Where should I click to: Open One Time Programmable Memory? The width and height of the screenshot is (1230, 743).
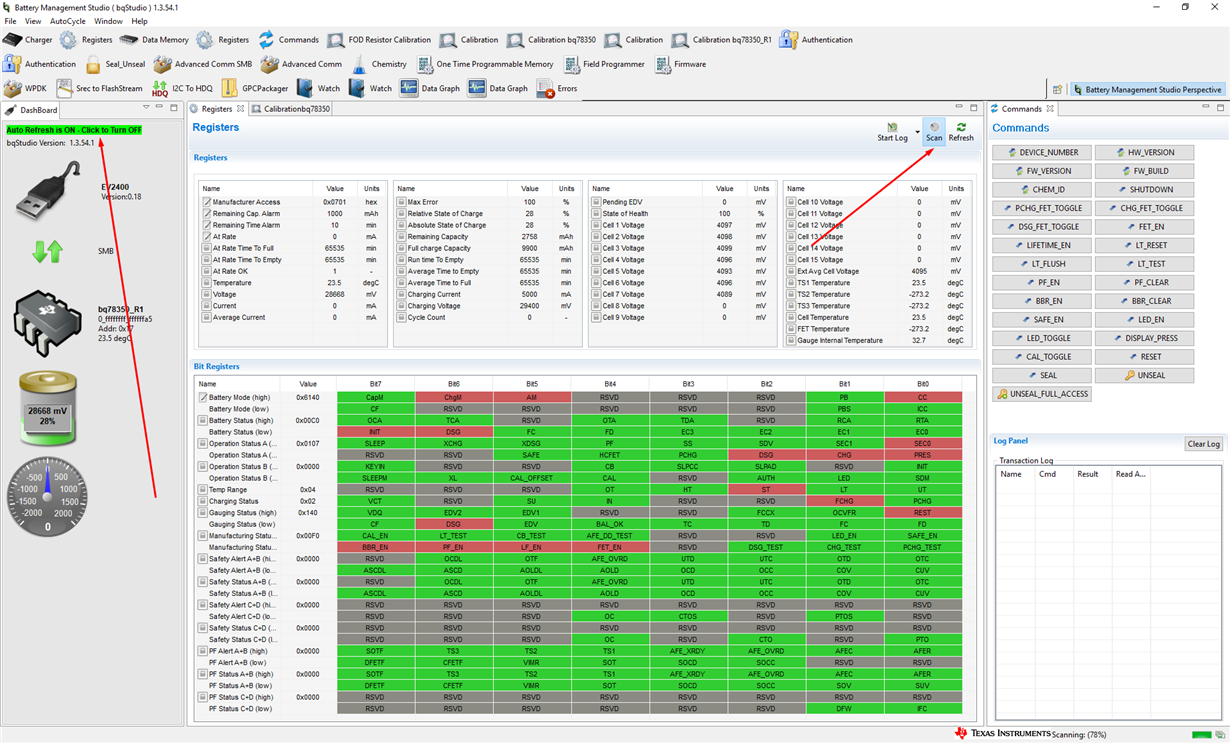click(x=485, y=64)
